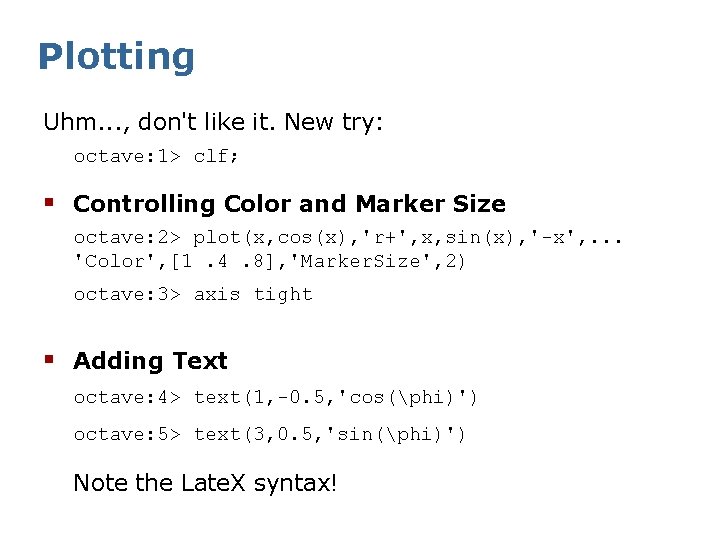Click the Plotting slide title

(117, 56)
